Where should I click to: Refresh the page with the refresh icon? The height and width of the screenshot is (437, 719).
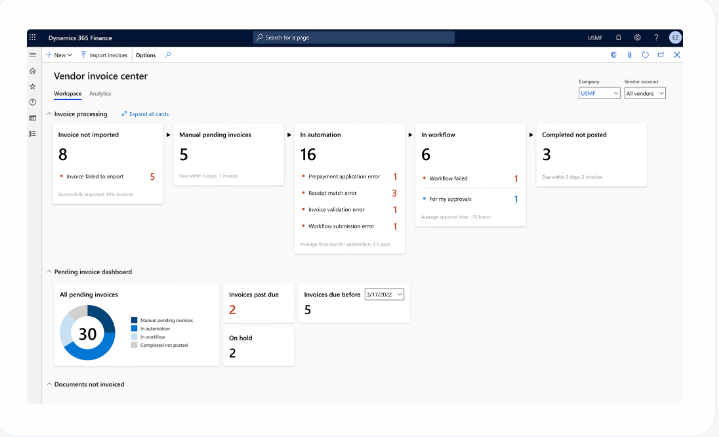click(x=645, y=55)
